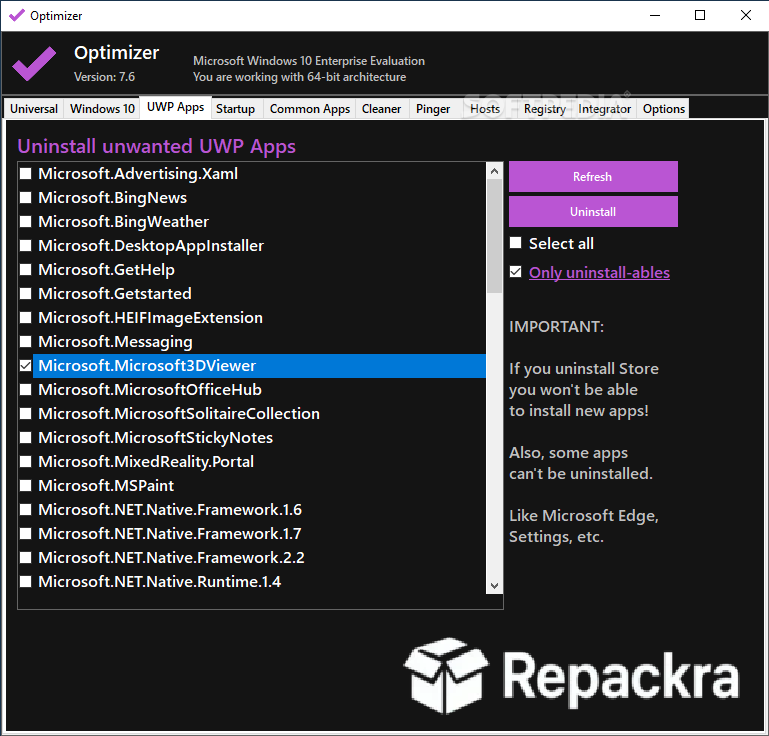Click the Refresh button
769x736 pixels.
[593, 177]
